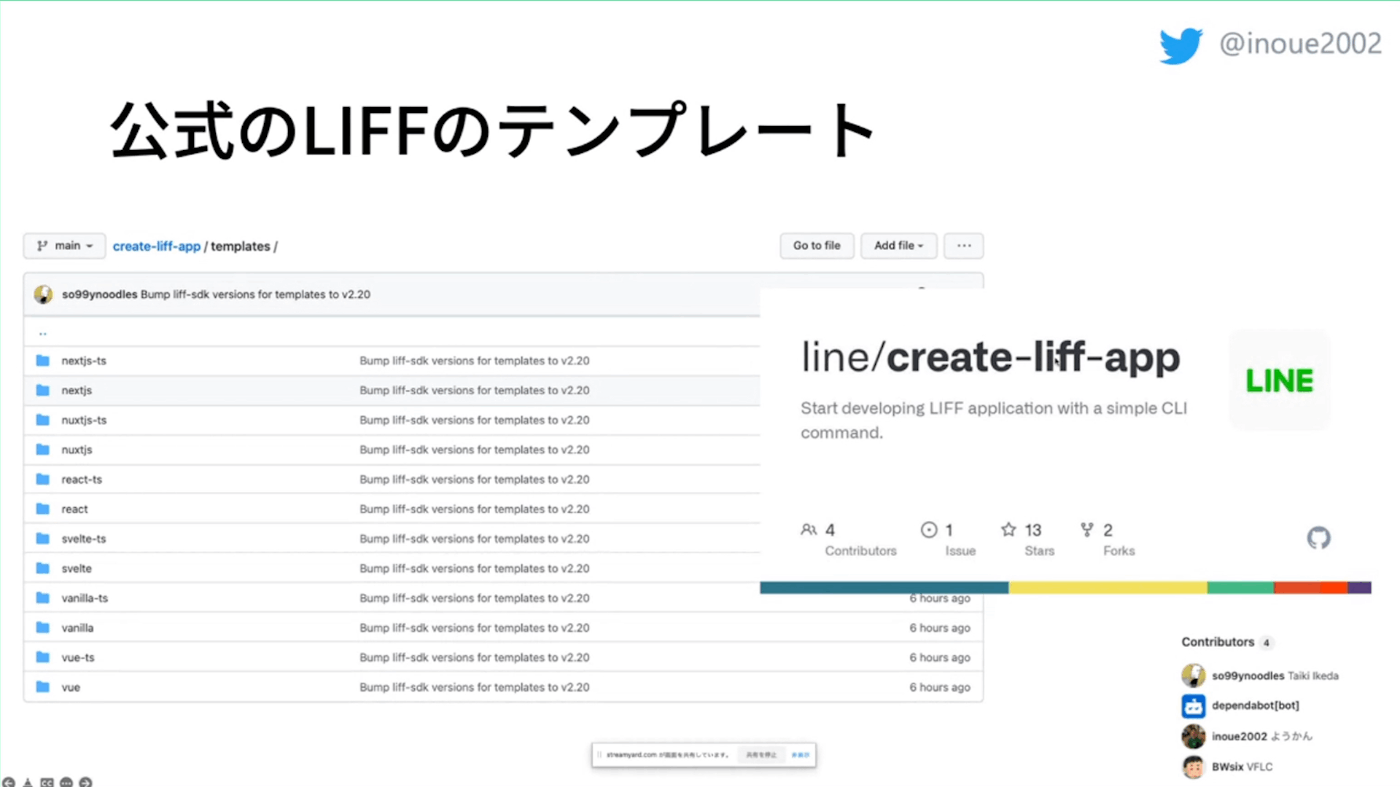The width and height of the screenshot is (1400, 787).
Task: Click the Issue circle icon on the card
Action: pos(929,530)
